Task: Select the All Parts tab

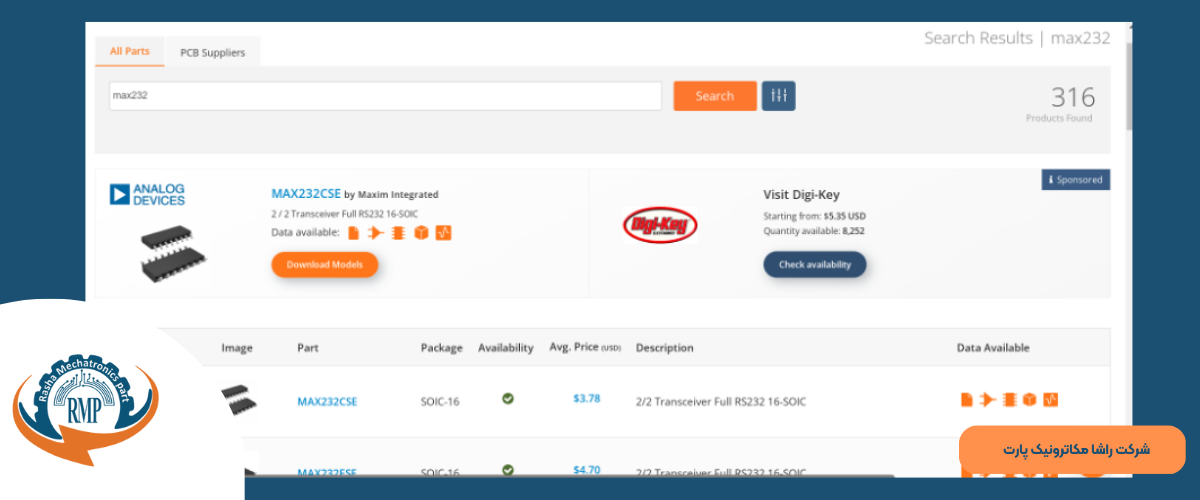Action: click(x=130, y=51)
